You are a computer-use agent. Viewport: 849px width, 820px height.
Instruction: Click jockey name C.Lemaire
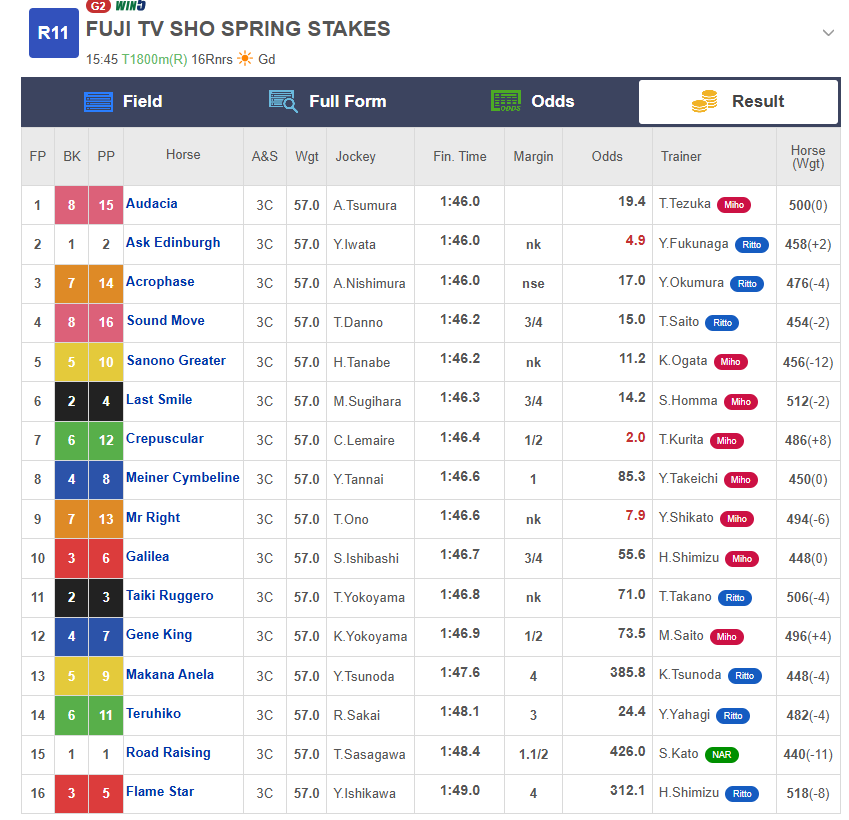[364, 440]
